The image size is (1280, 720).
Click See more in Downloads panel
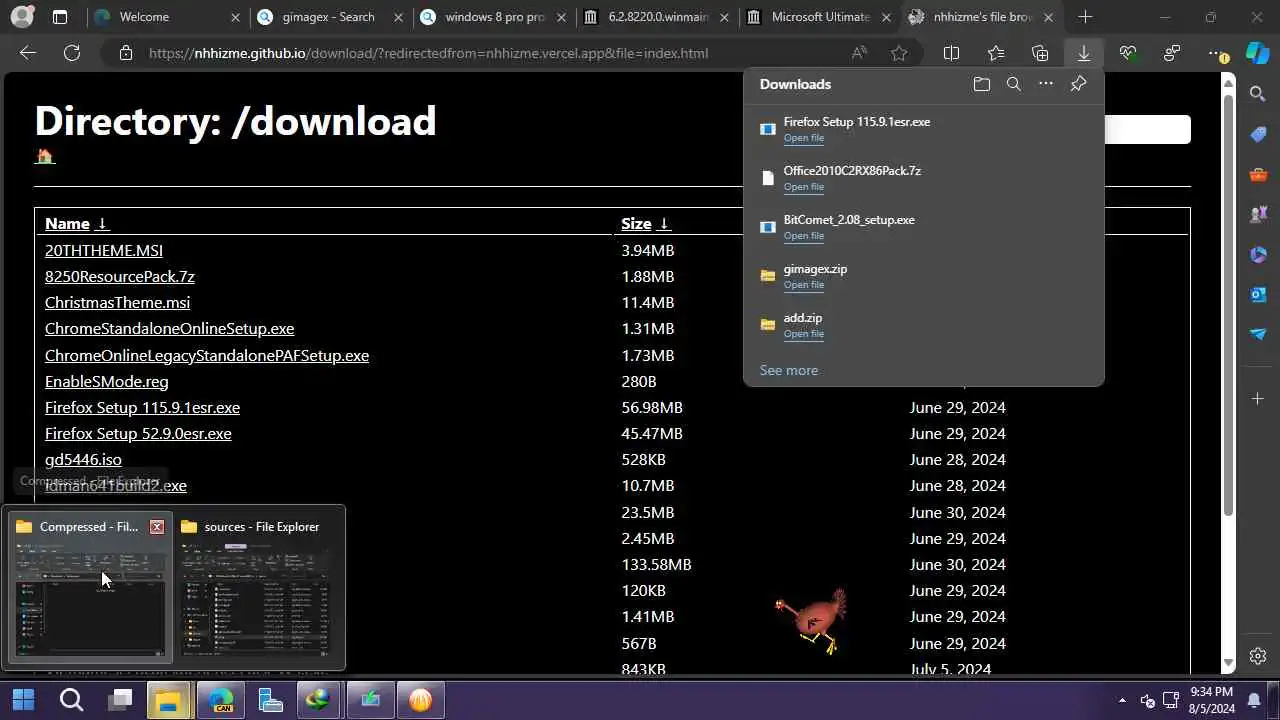[788, 370]
